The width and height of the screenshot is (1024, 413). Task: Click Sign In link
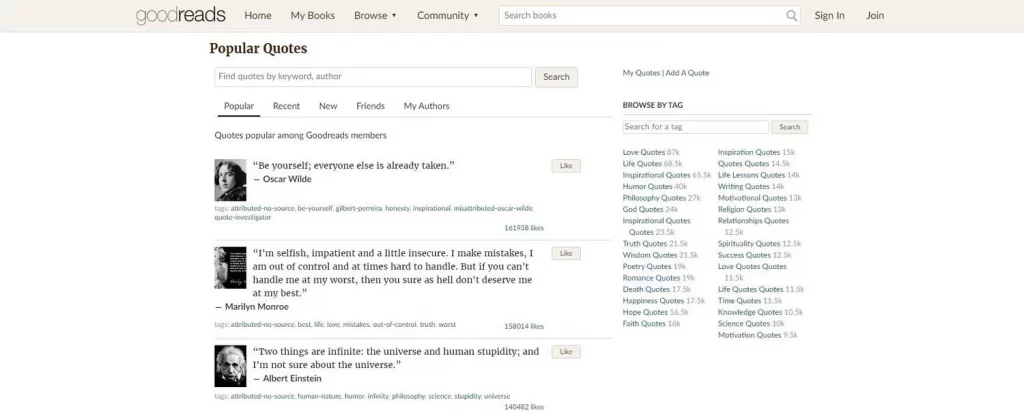pos(829,16)
